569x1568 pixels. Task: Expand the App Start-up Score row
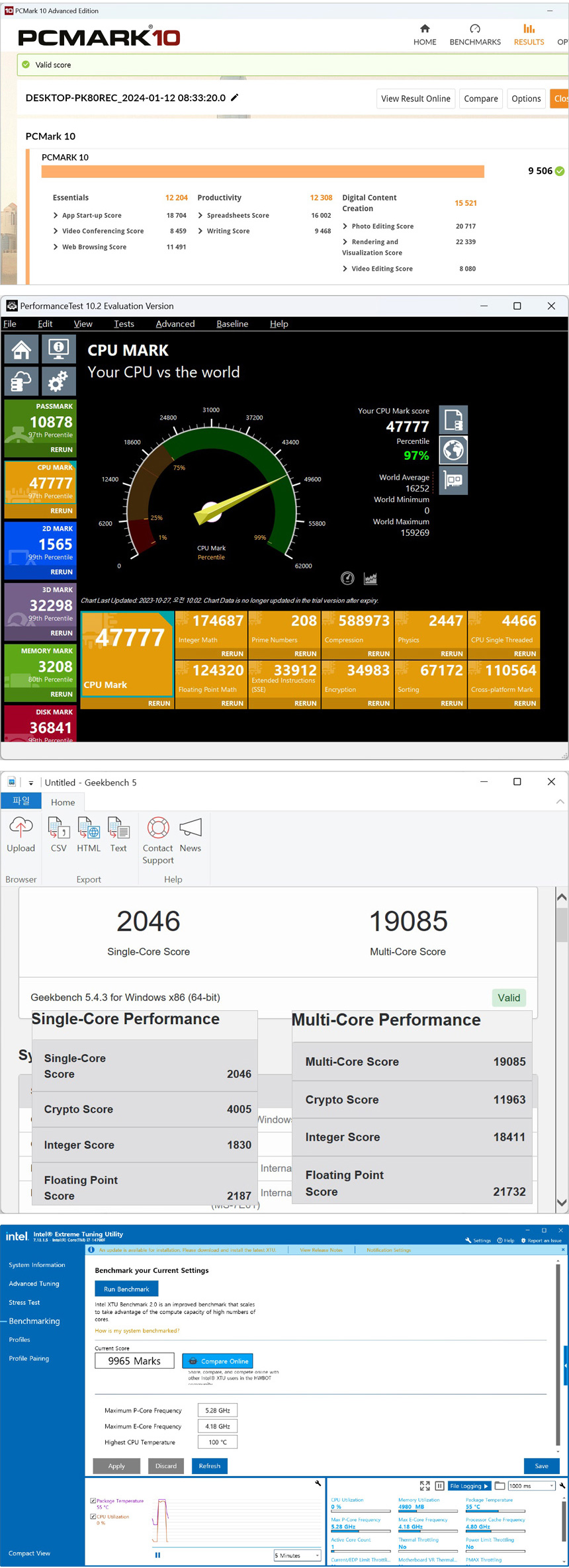point(56,216)
